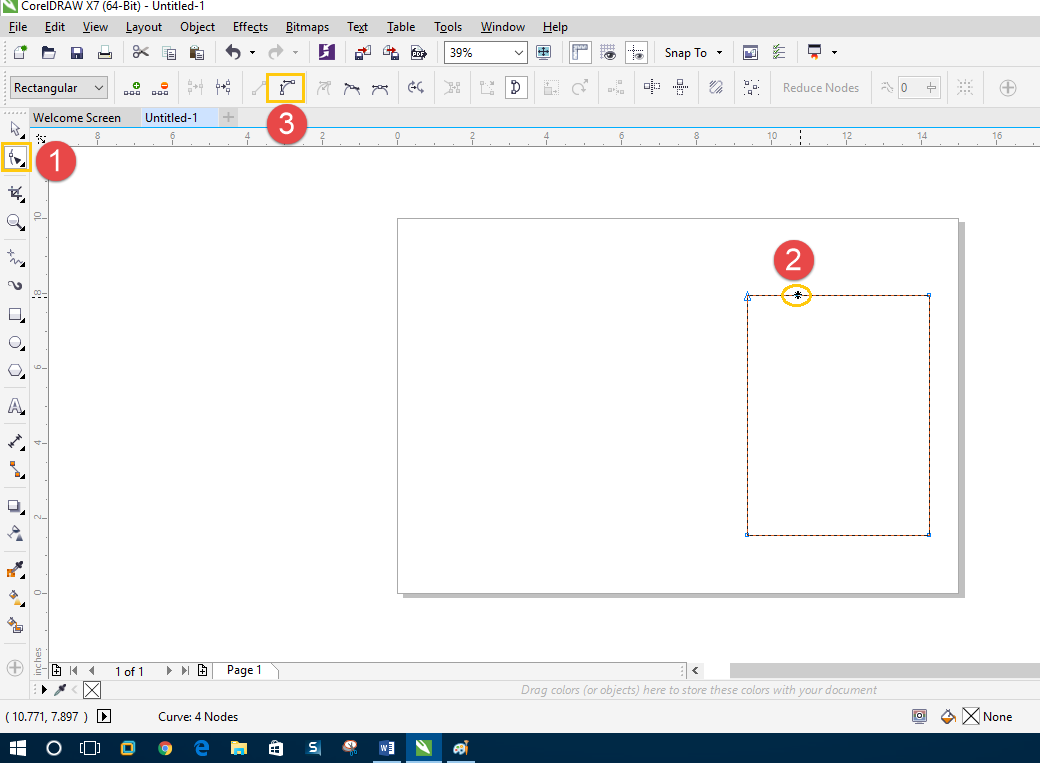Select the Ellipse tool
Screen dimensions: 1040x763
click(15, 342)
